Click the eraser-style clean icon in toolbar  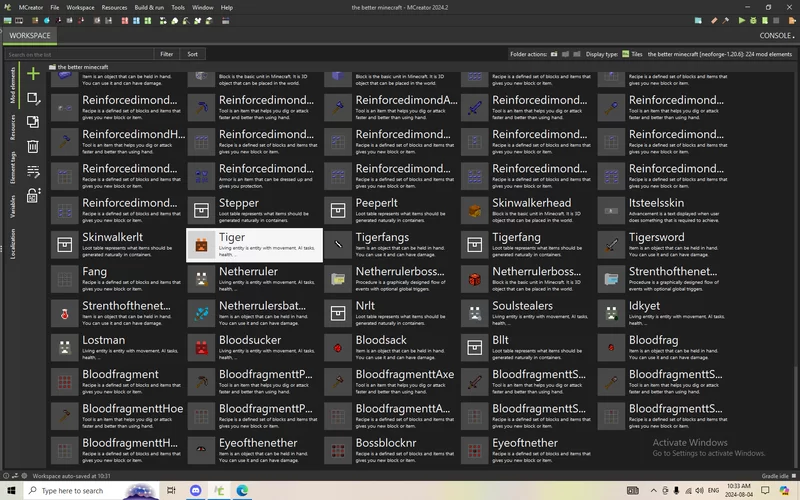click(x=714, y=20)
